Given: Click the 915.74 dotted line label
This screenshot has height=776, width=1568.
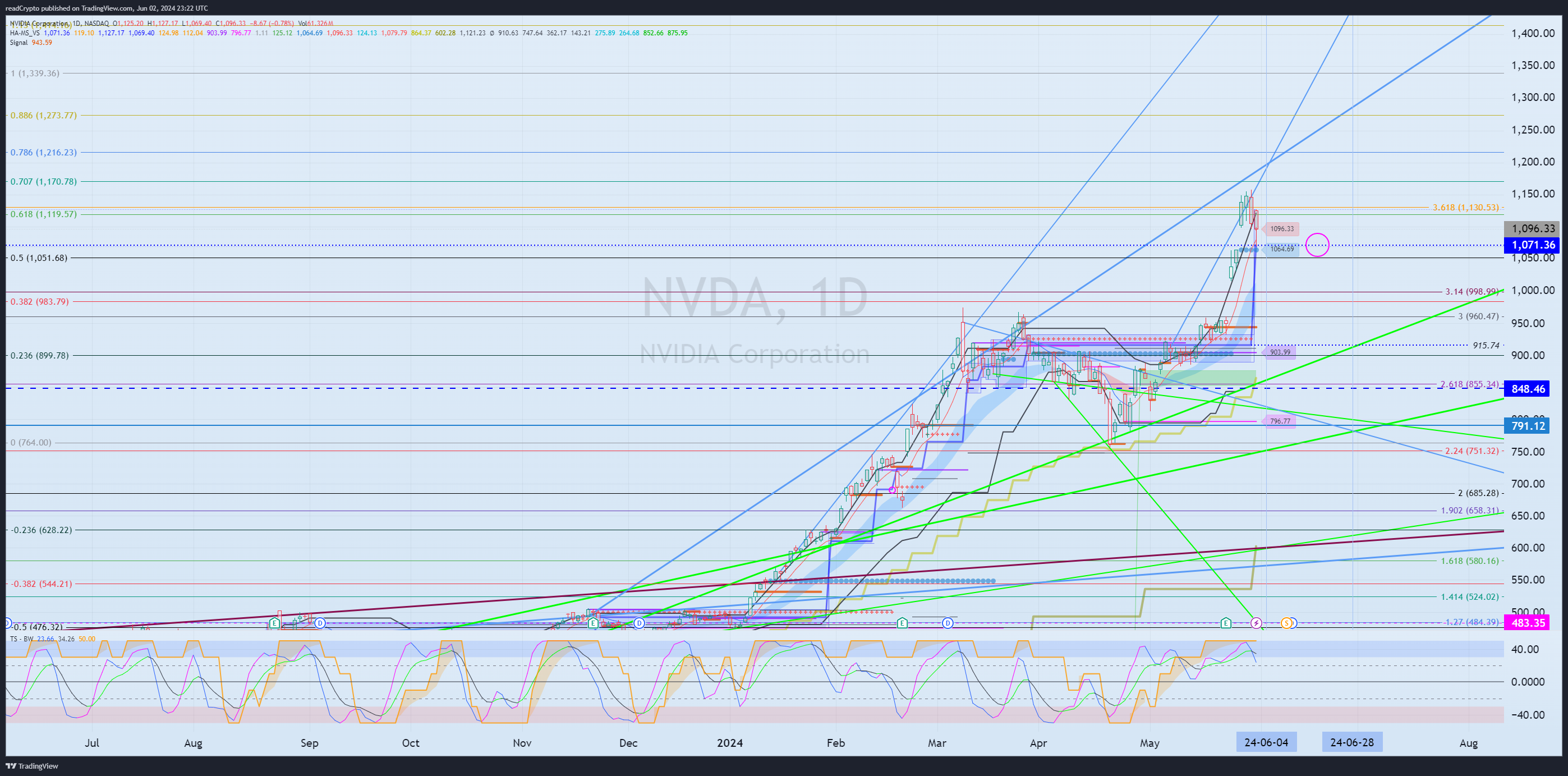Looking at the screenshot, I should click(x=1486, y=346).
